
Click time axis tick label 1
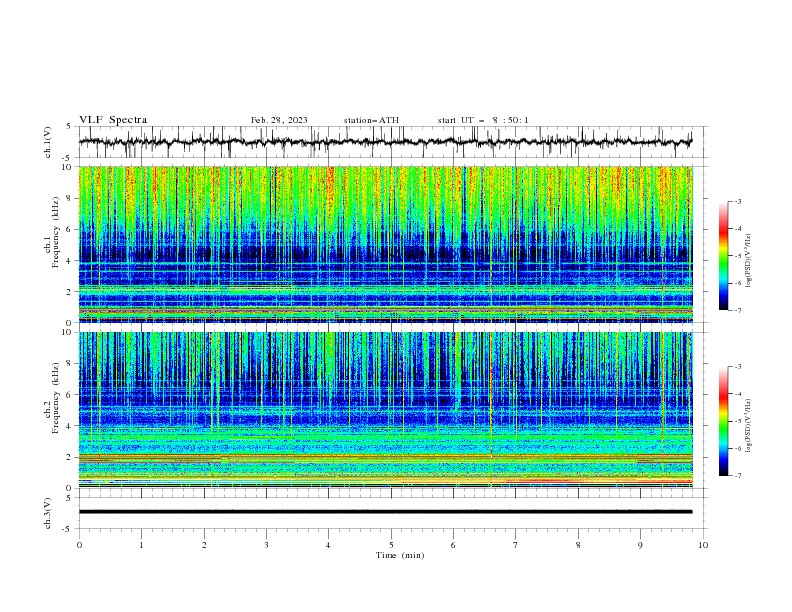coord(141,545)
